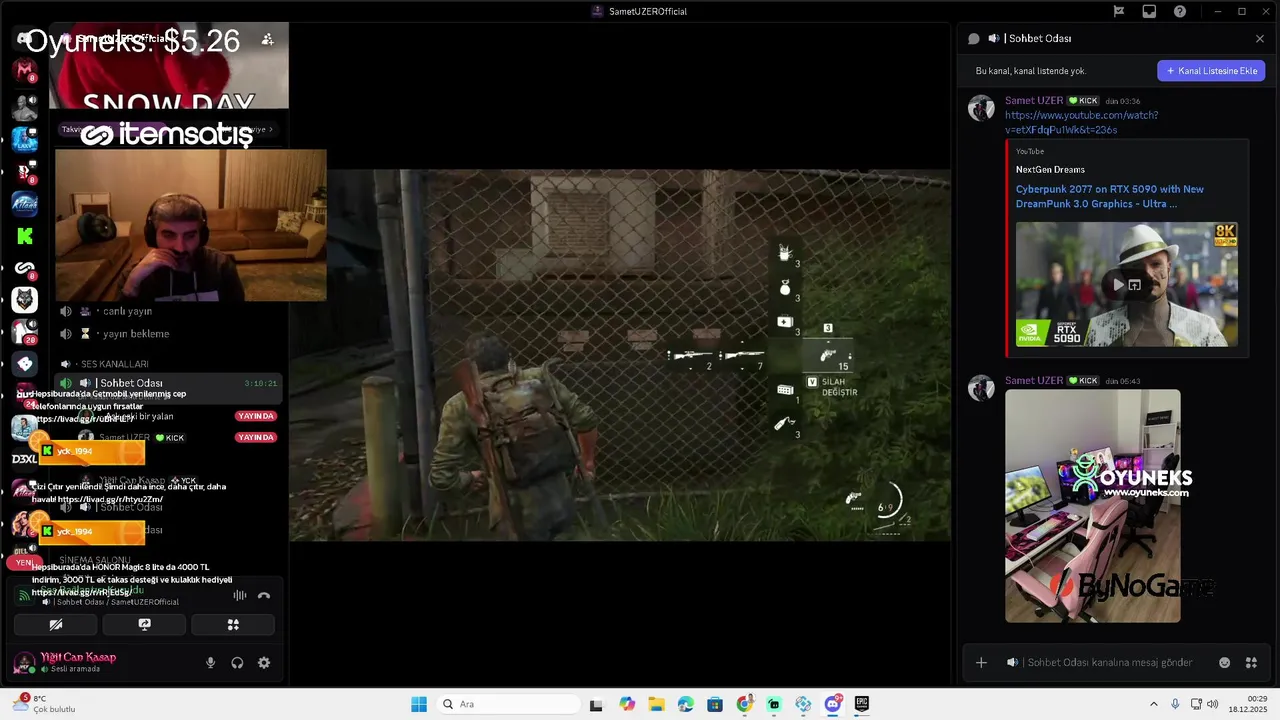Click the Ara taskbar search box
The width and height of the screenshot is (1280, 720).
(x=506, y=704)
